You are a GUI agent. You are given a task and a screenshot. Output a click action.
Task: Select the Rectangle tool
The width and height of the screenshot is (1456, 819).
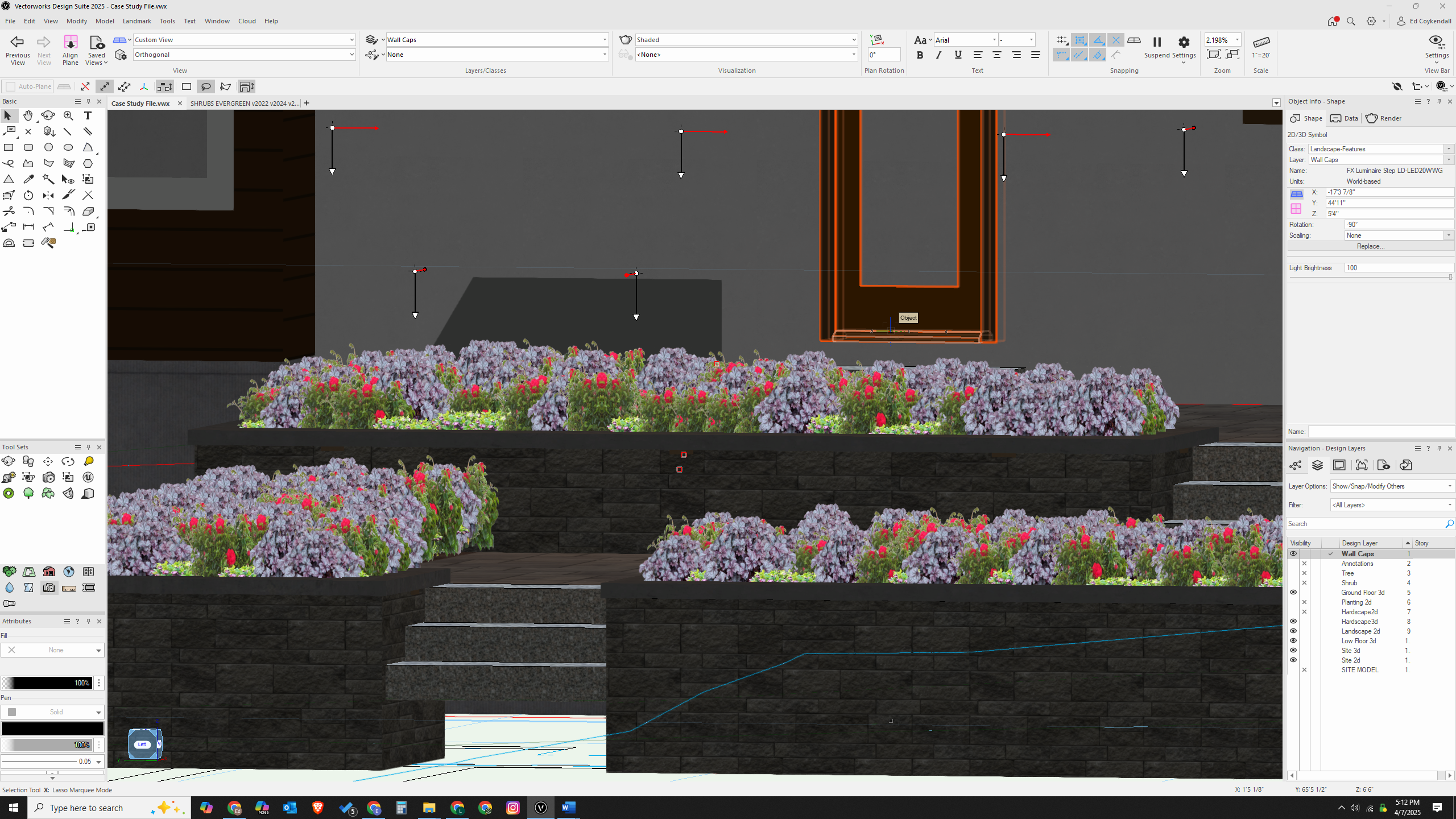point(9,147)
